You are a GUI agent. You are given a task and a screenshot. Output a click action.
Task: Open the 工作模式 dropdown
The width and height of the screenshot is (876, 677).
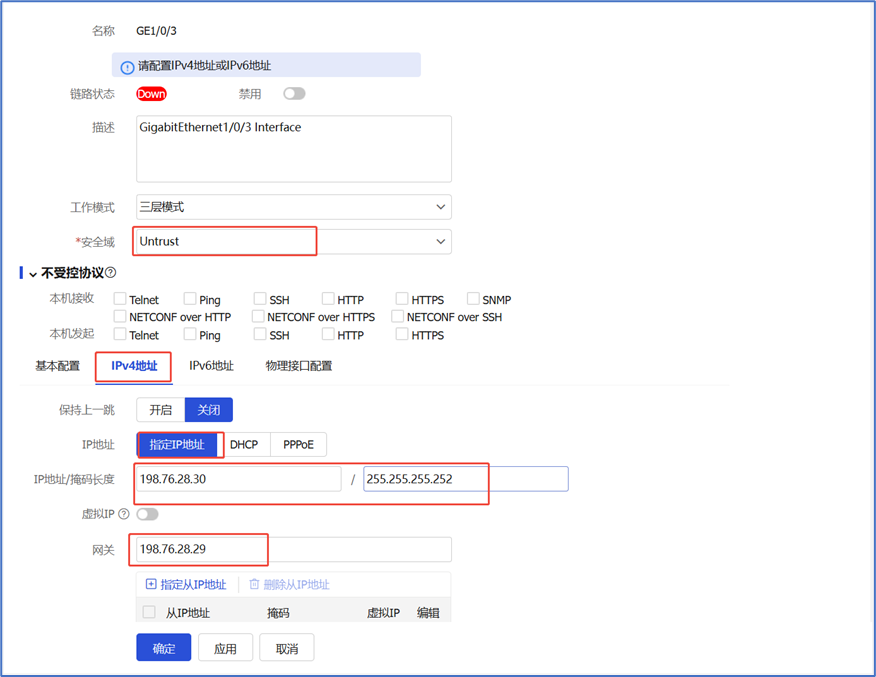[294, 207]
